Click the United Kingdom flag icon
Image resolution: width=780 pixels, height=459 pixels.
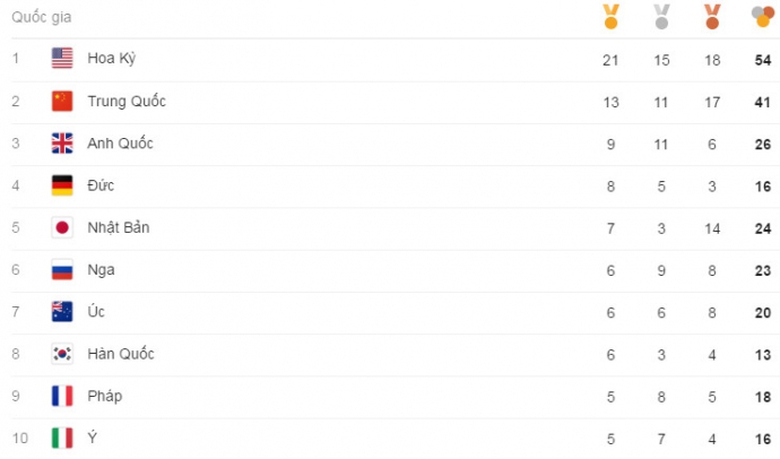coord(62,143)
